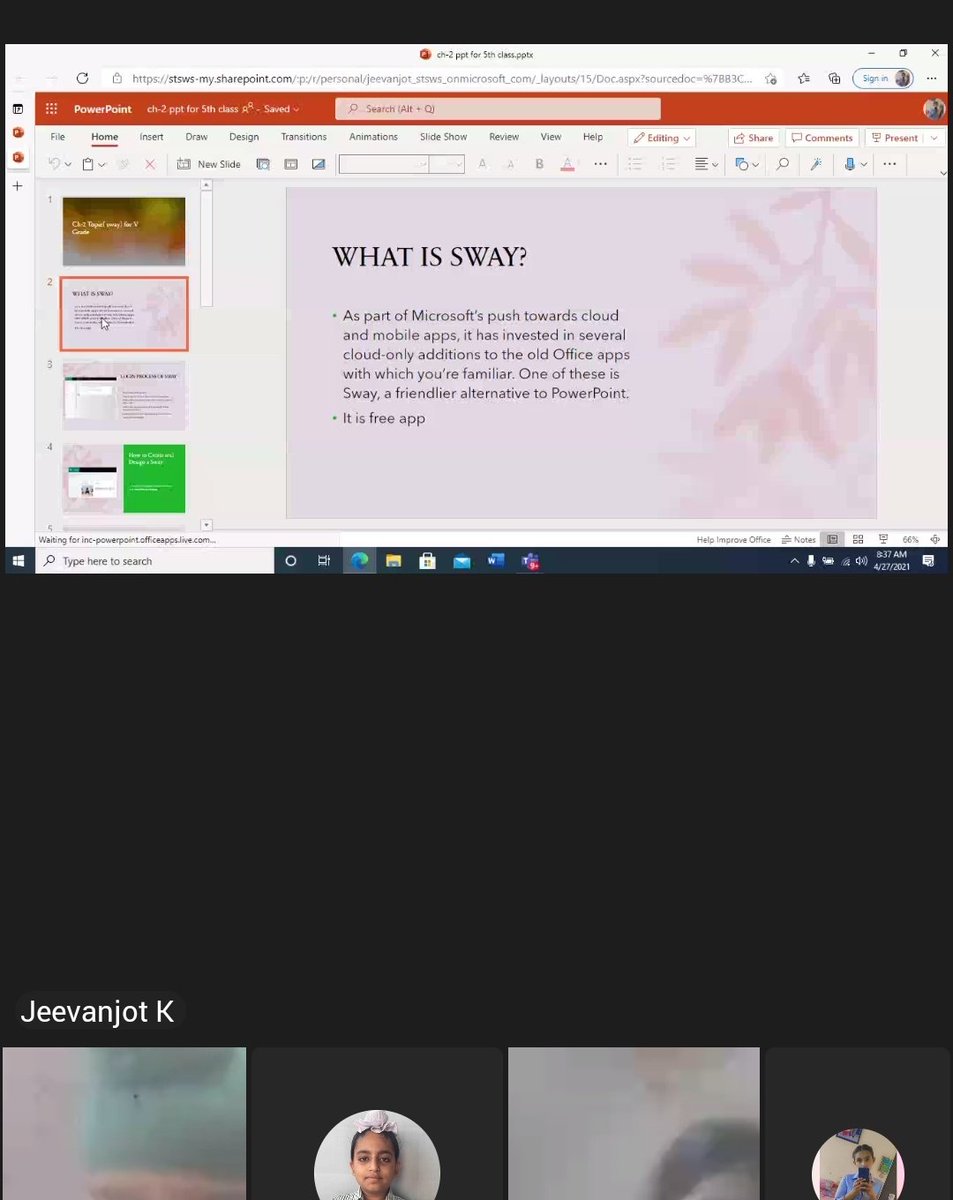Open the Editing mode dropdown
The width and height of the screenshot is (953, 1200).
point(662,138)
